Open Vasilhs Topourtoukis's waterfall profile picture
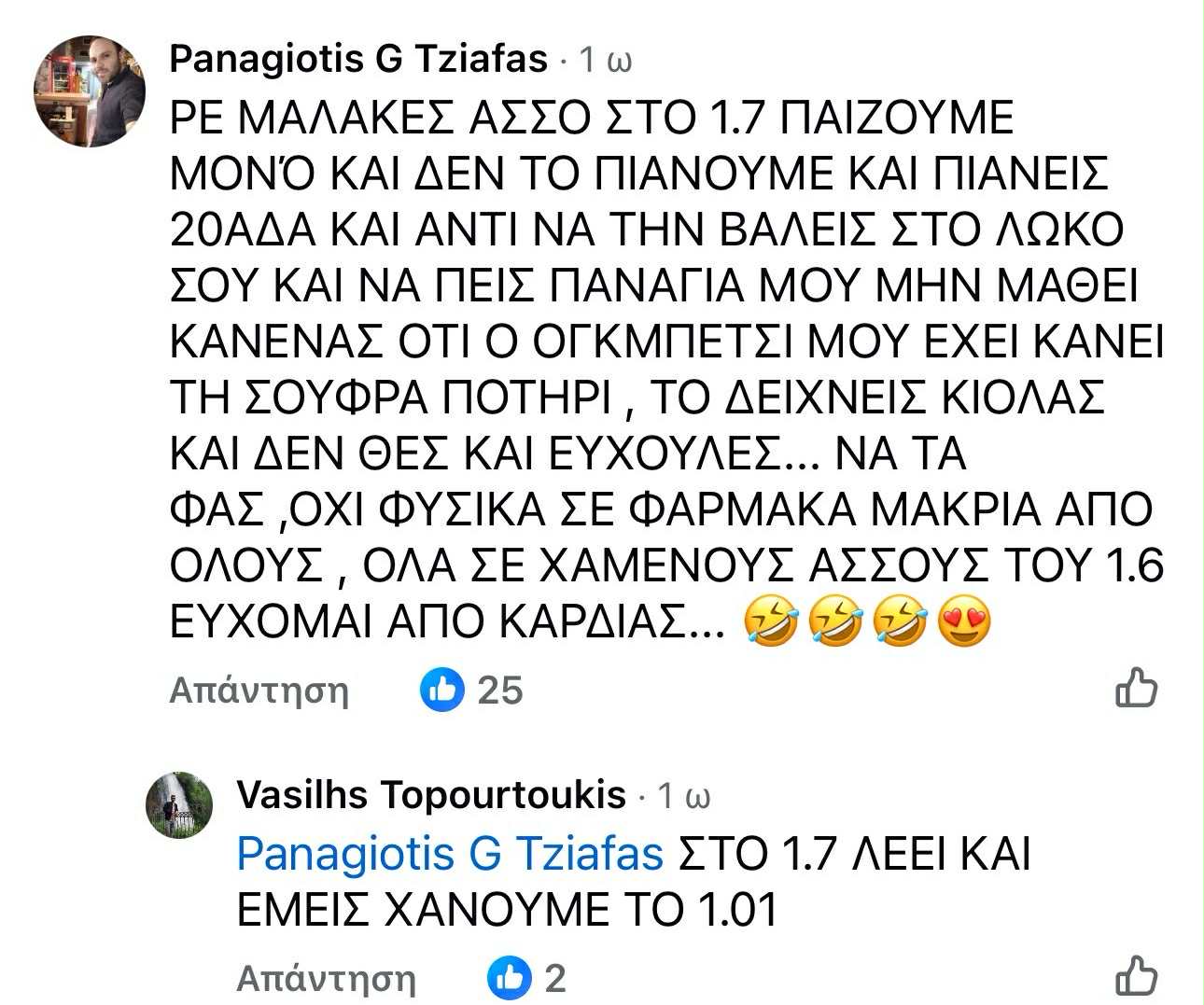The width and height of the screenshot is (1204, 1005). 179,804
